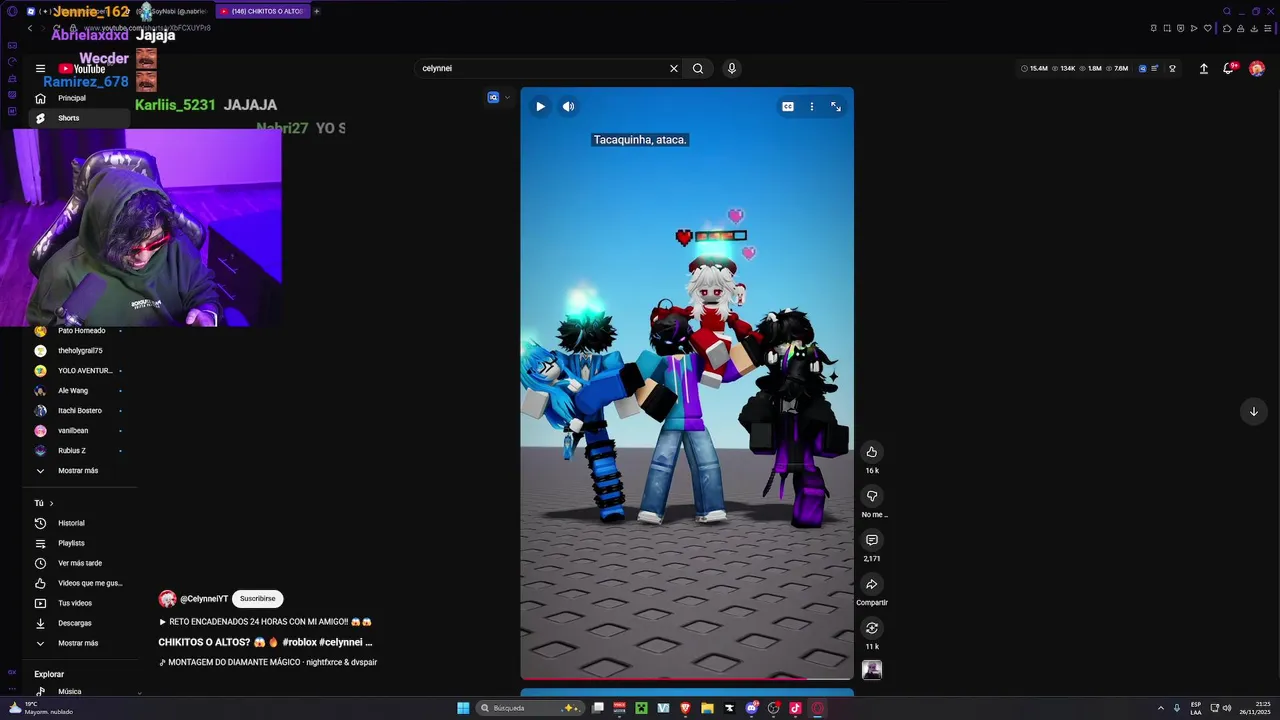Open notifications bell with 9+ badge

tap(1229, 68)
